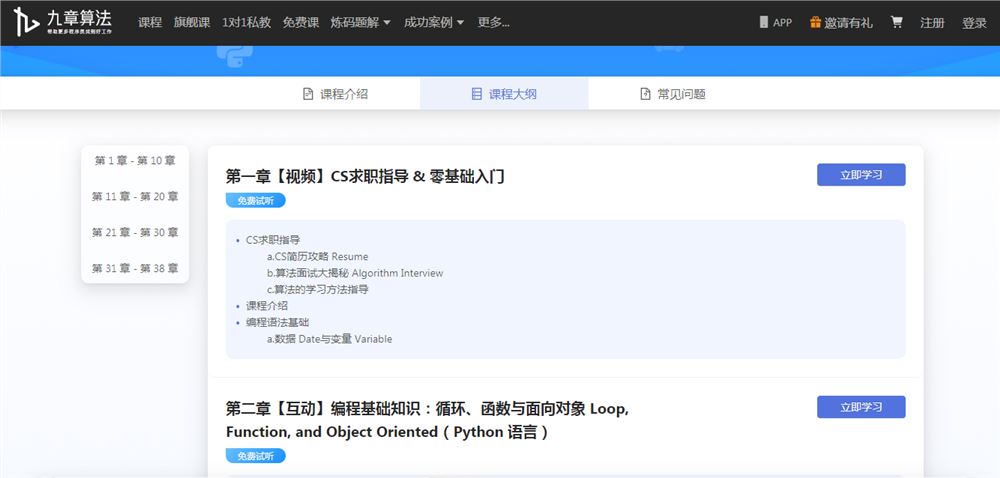Expand the 成功案例 dropdown arrow
The width and height of the screenshot is (1000, 478).
[460, 23]
